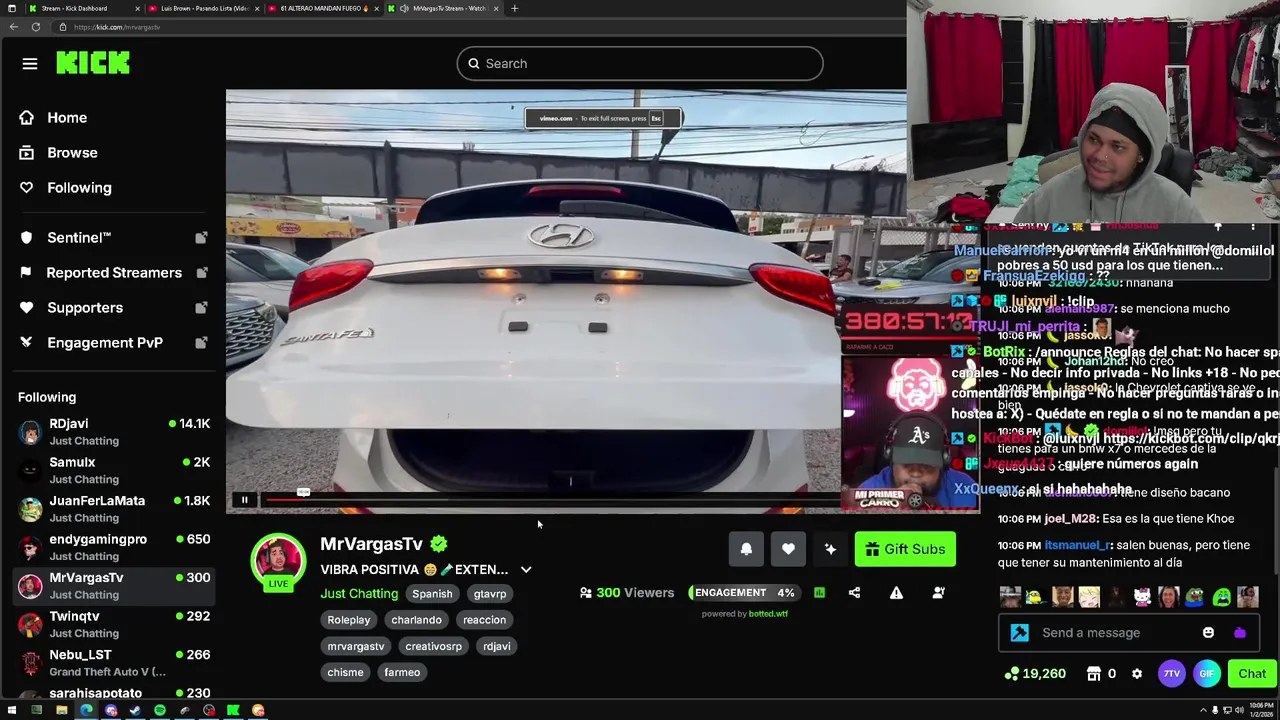The height and width of the screenshot is (720, 1280).
Task: Open endygamingpro's channel in the Following list
Action: click(113, 547)
